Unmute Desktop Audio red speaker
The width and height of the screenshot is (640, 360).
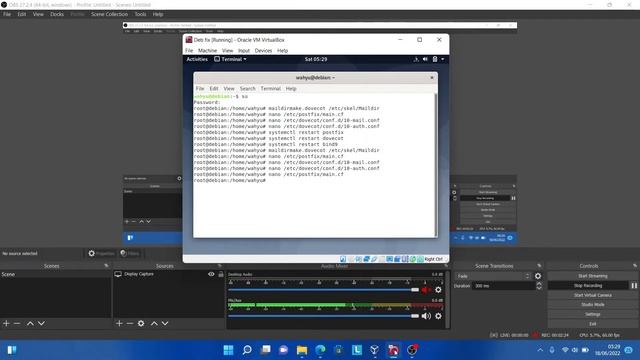coord(425,290)
